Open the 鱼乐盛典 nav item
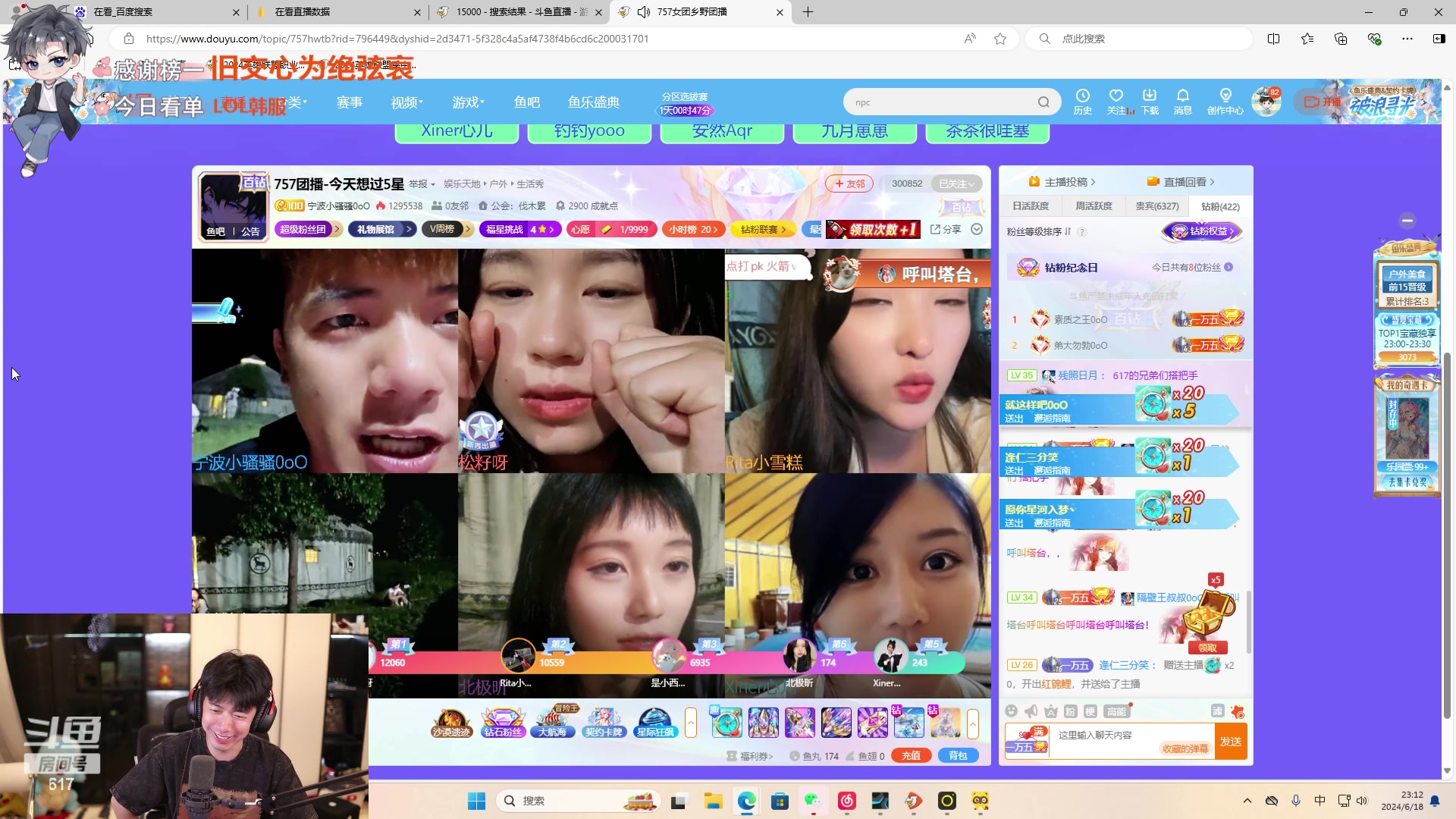 tap(594, 102)
